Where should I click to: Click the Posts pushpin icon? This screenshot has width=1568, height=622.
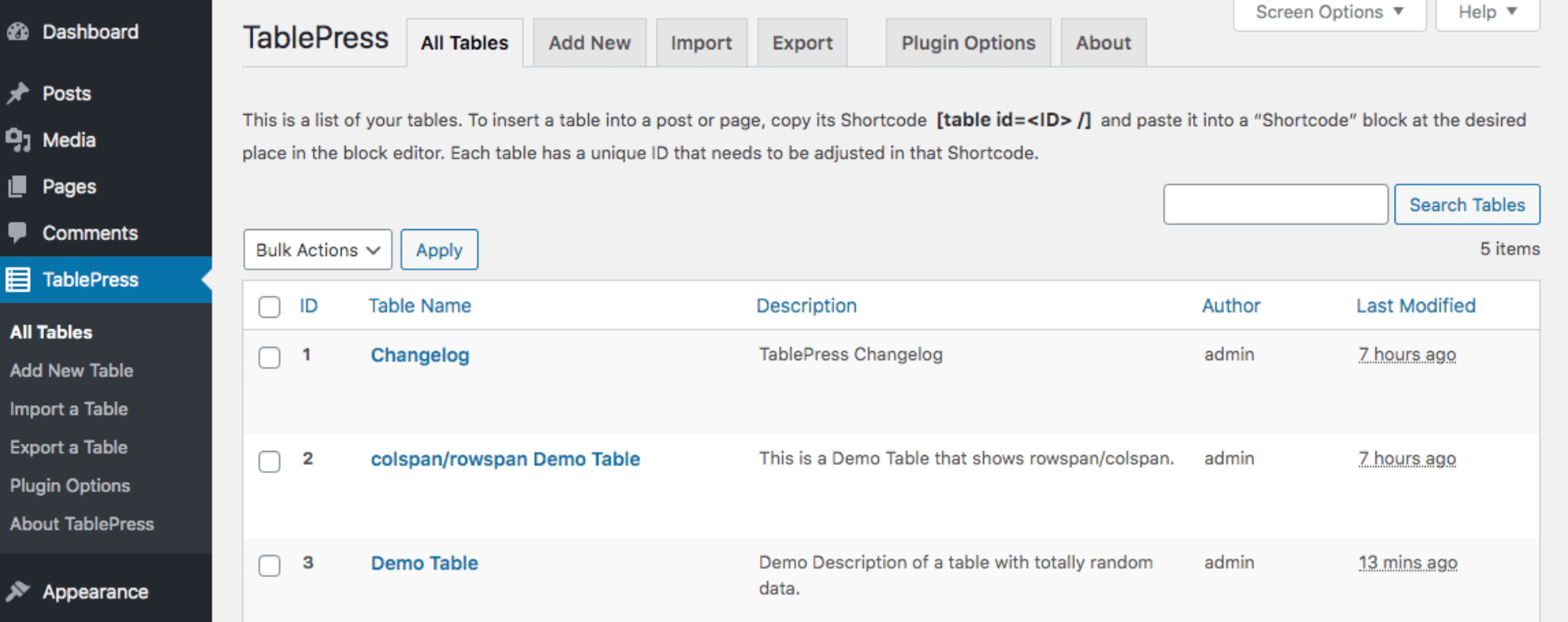tap(18, 93)
